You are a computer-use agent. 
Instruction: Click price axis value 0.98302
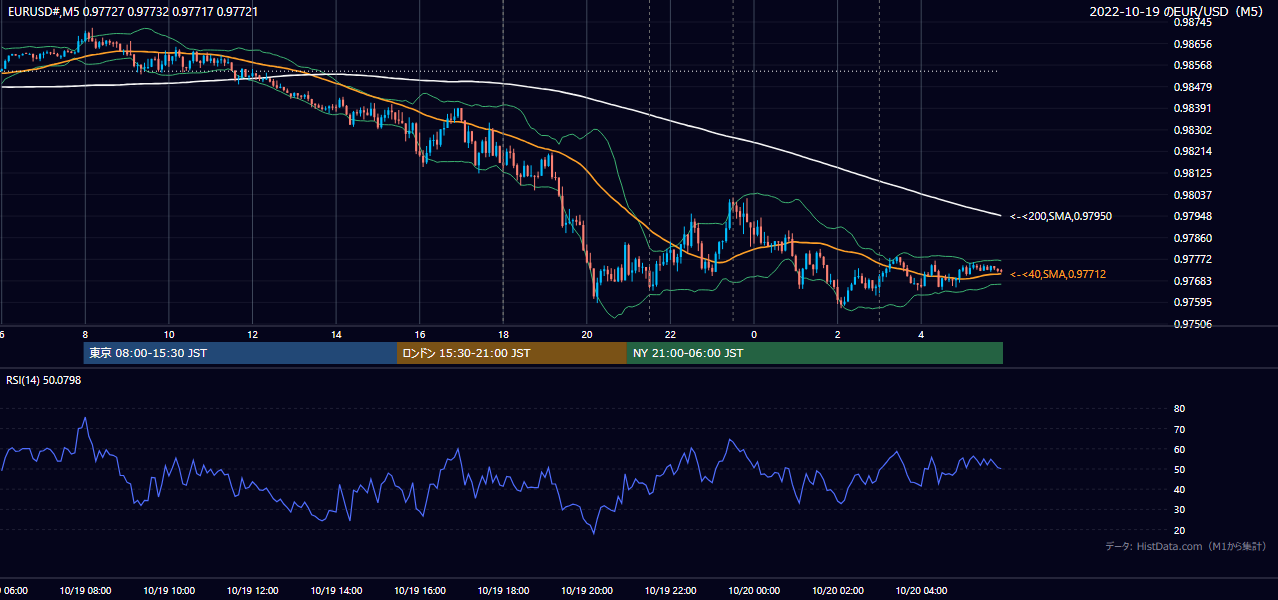pos(1192,130)
